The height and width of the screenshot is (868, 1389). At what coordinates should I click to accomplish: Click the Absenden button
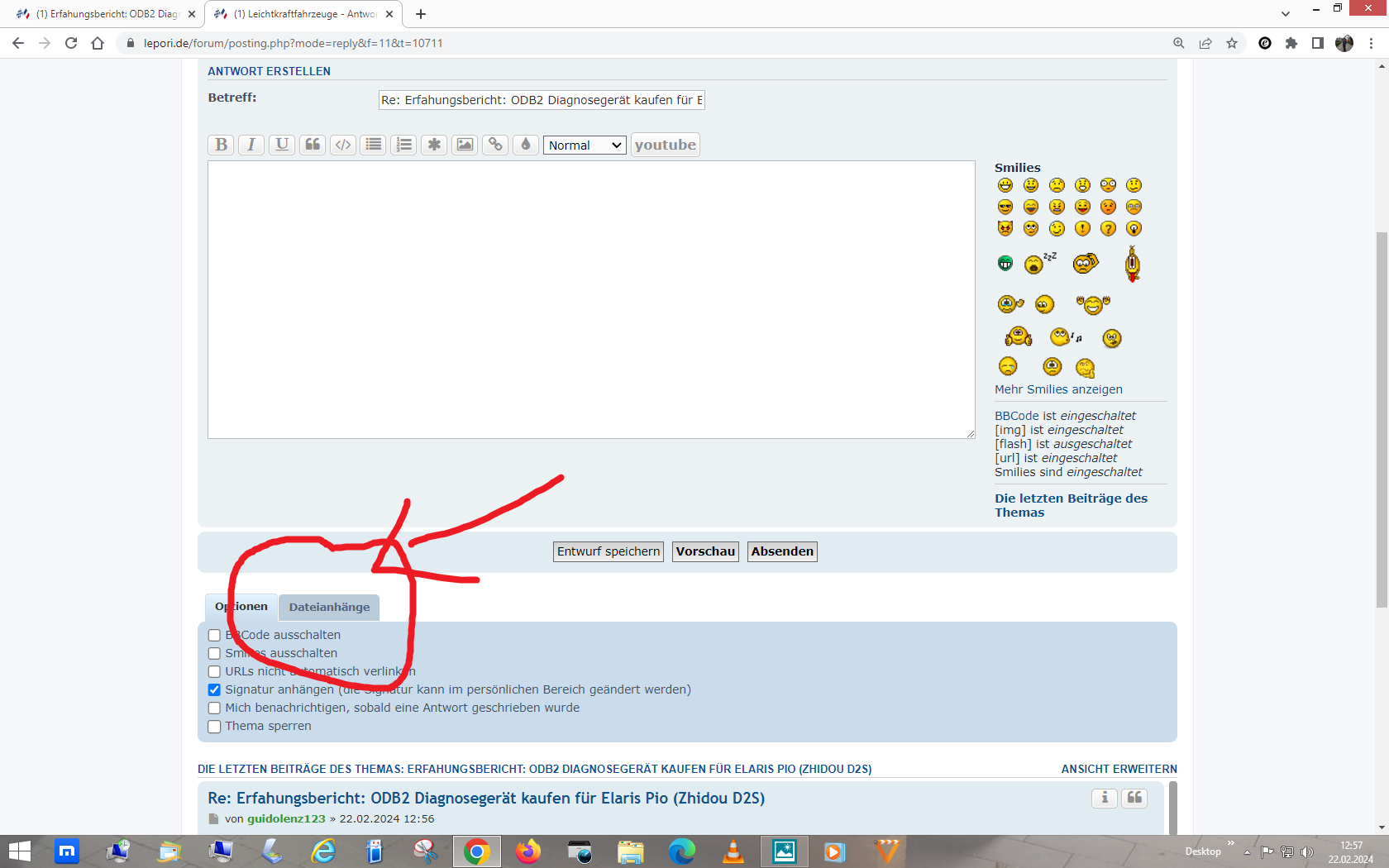780,551
